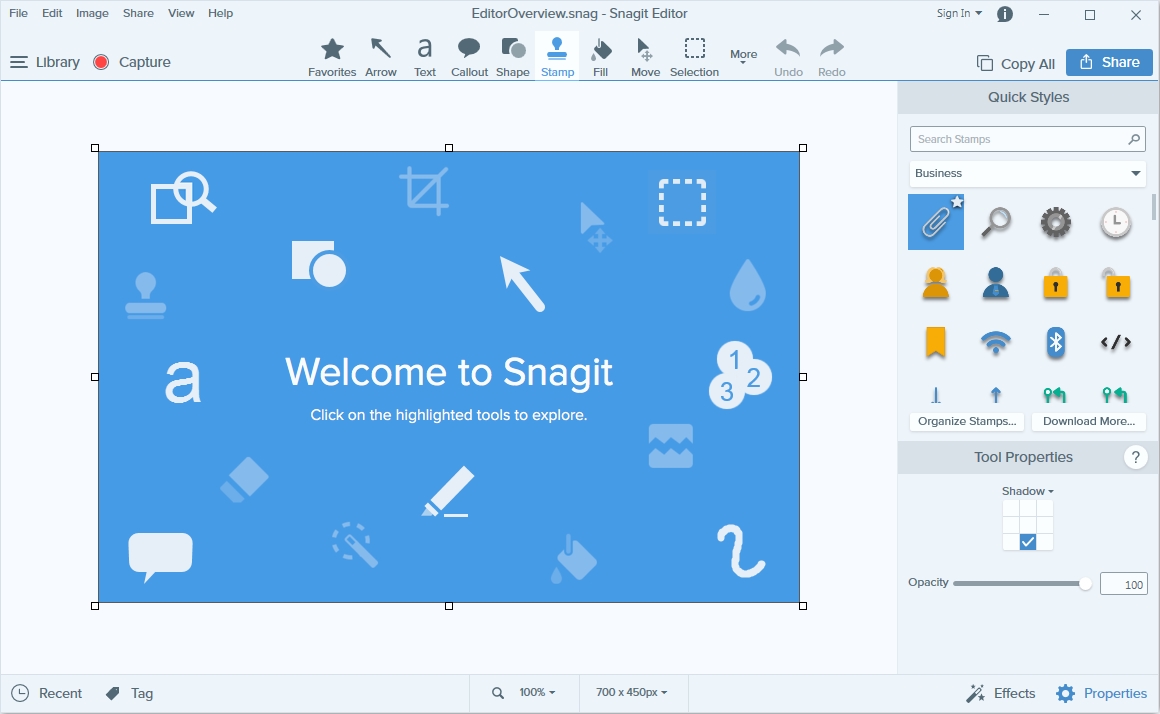Pick the Fill bucket tool
Viewport: 1160px width, 714px height.
pos(600,57)
